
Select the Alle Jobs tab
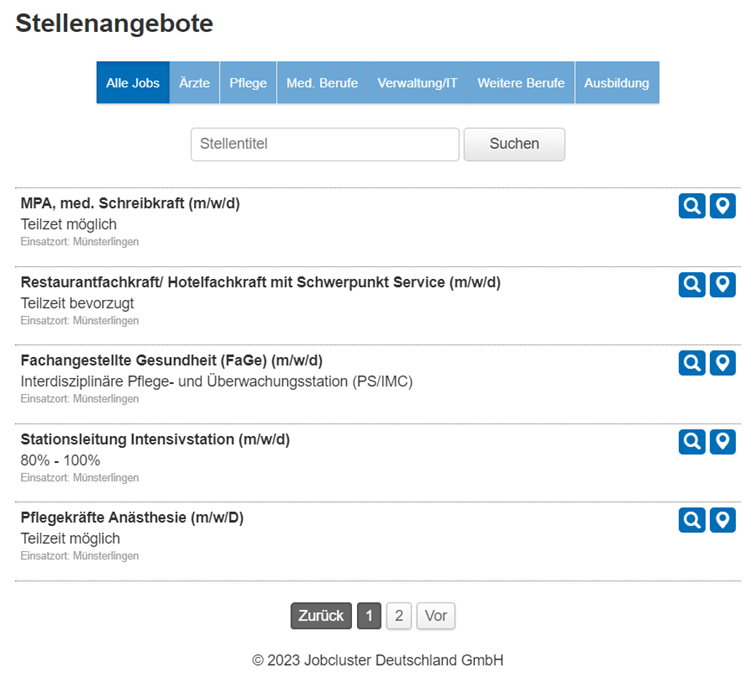pos(133,83)
